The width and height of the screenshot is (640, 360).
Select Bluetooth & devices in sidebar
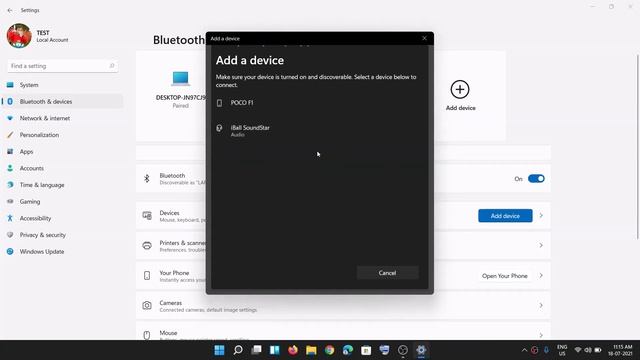pos(62,102)
